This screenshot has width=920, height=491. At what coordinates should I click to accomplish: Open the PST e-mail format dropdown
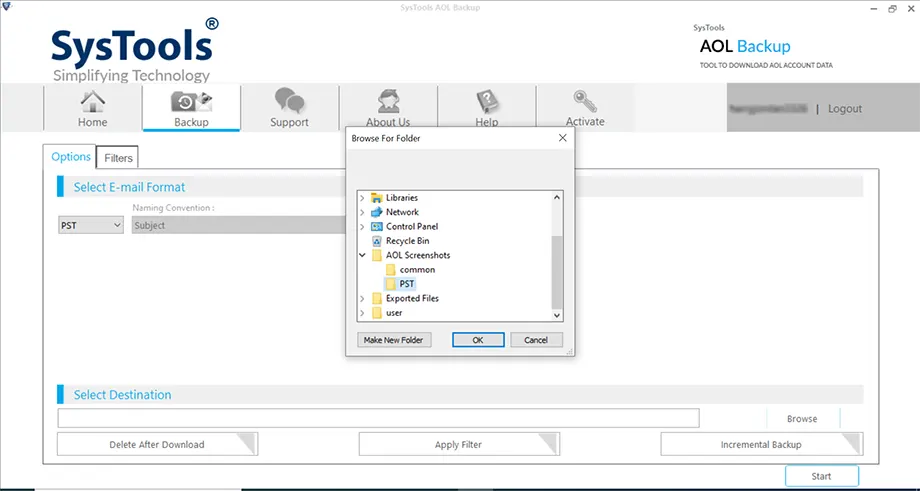91,225
